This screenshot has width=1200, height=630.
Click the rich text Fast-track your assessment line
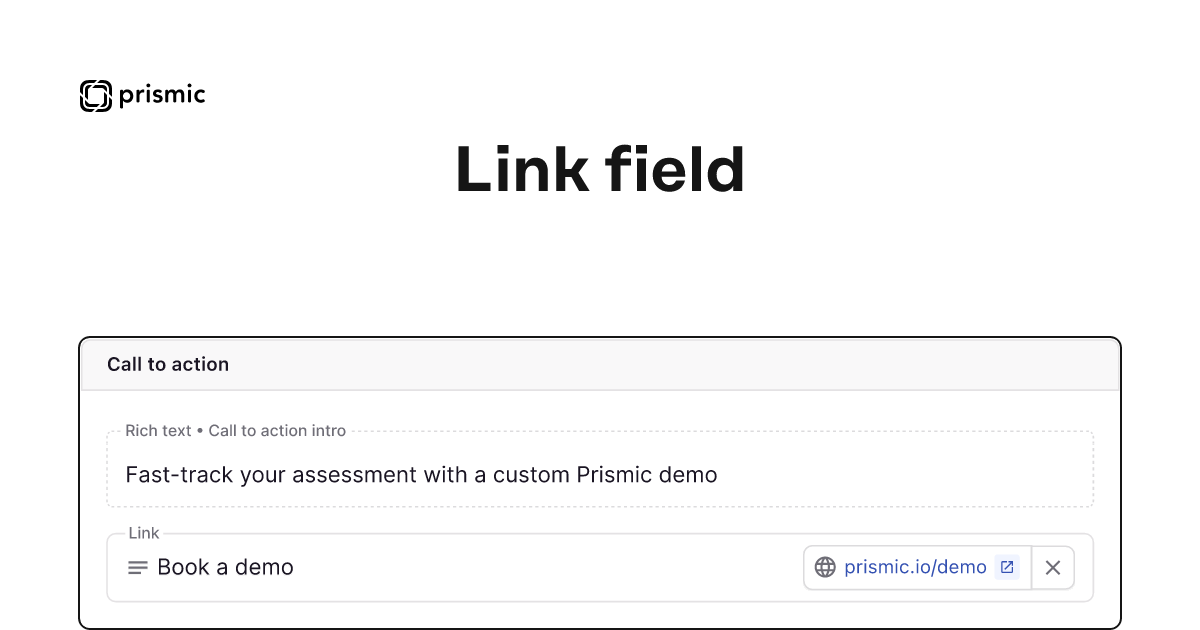tap(421, 475)
